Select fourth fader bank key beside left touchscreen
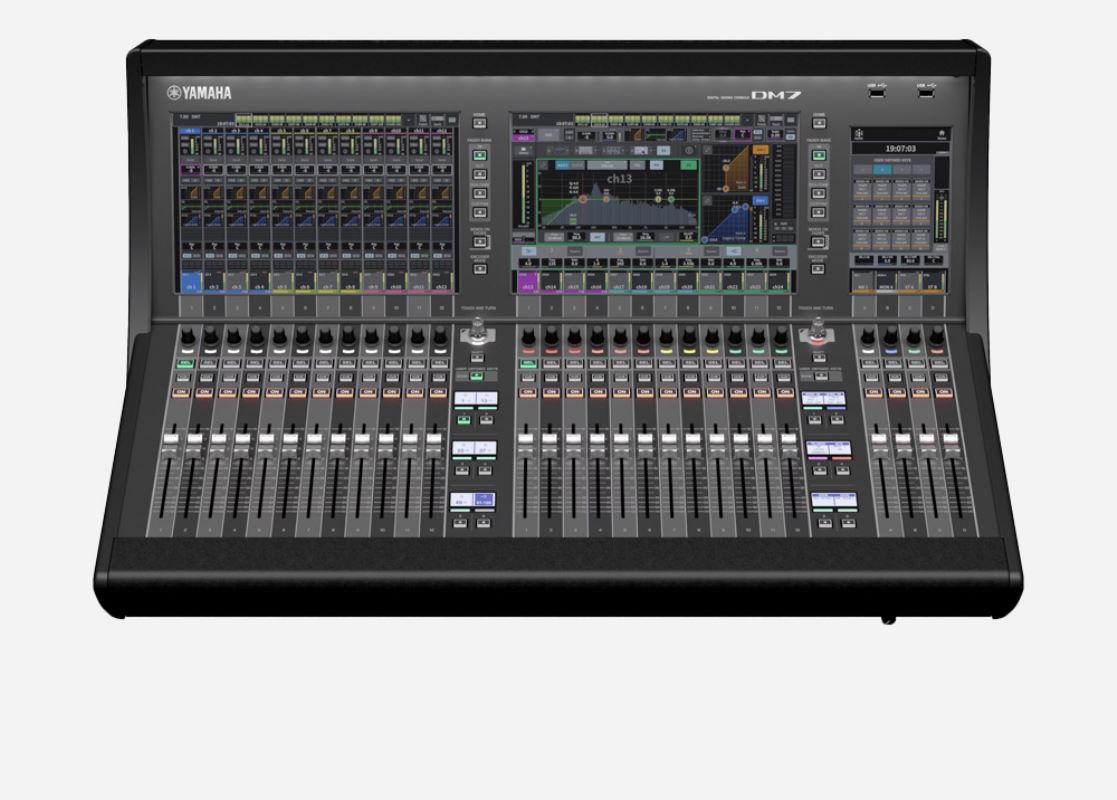 (479, 212)
